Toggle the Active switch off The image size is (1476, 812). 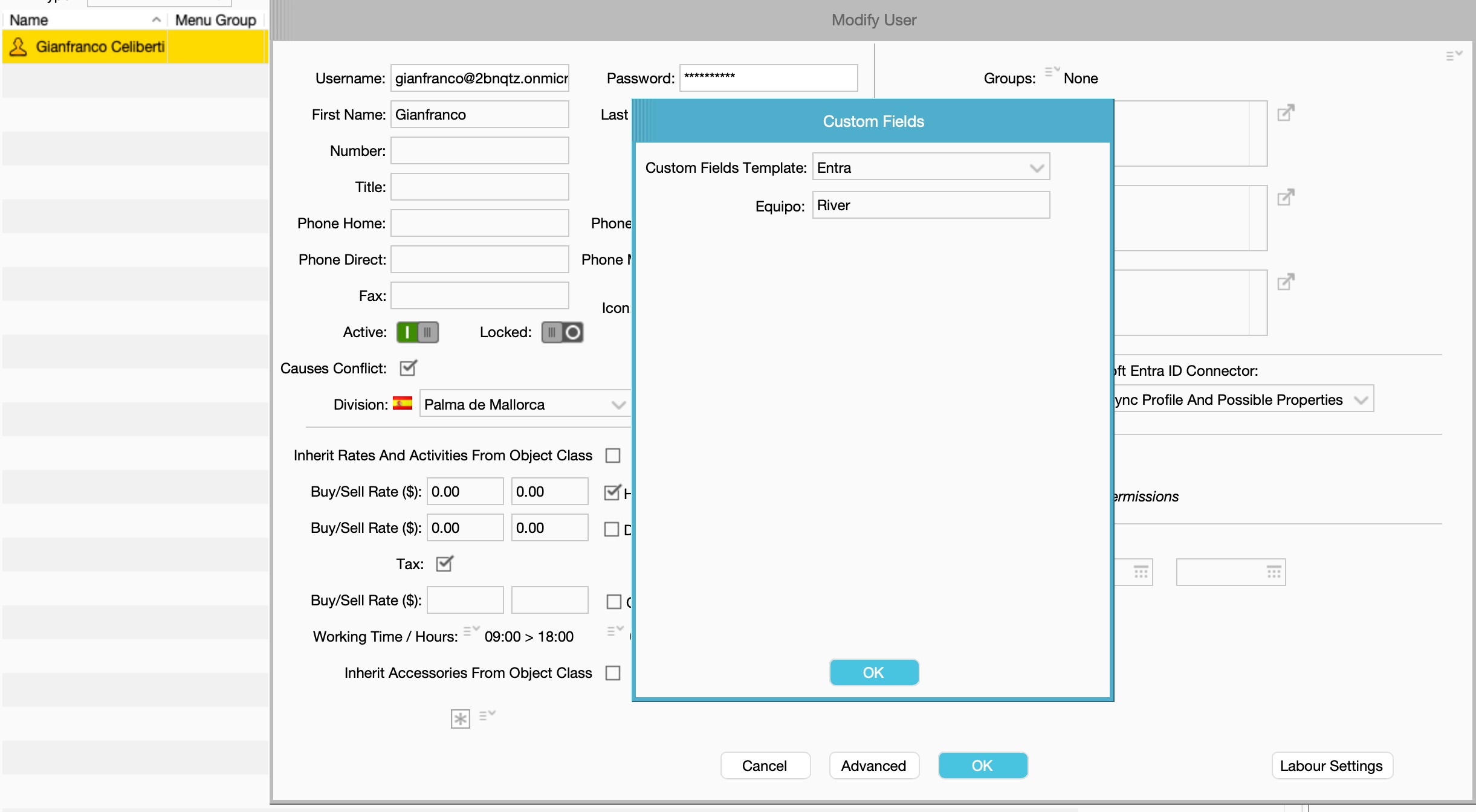coord(418,332)
